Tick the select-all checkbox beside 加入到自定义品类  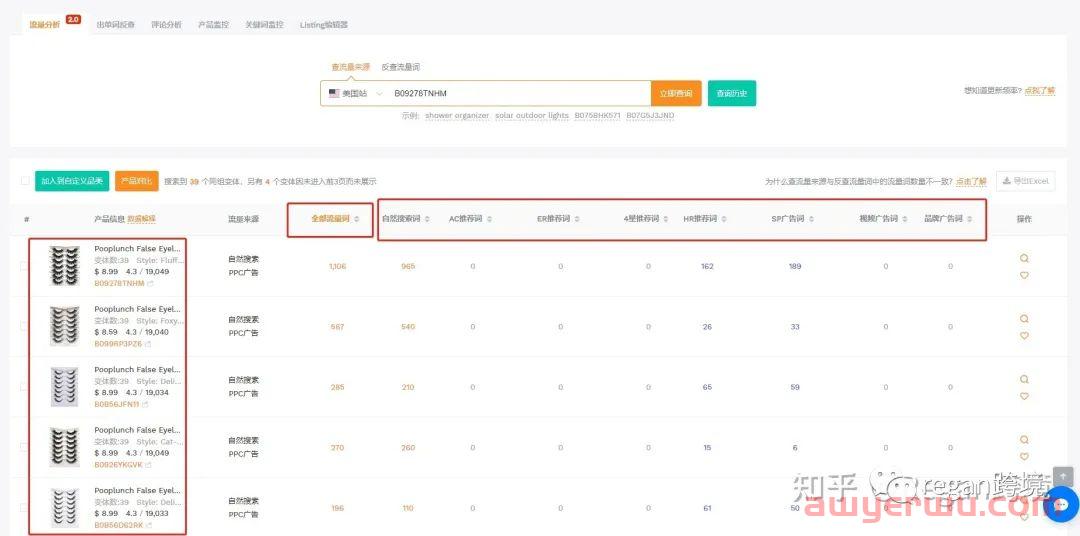tap(25, 181)
